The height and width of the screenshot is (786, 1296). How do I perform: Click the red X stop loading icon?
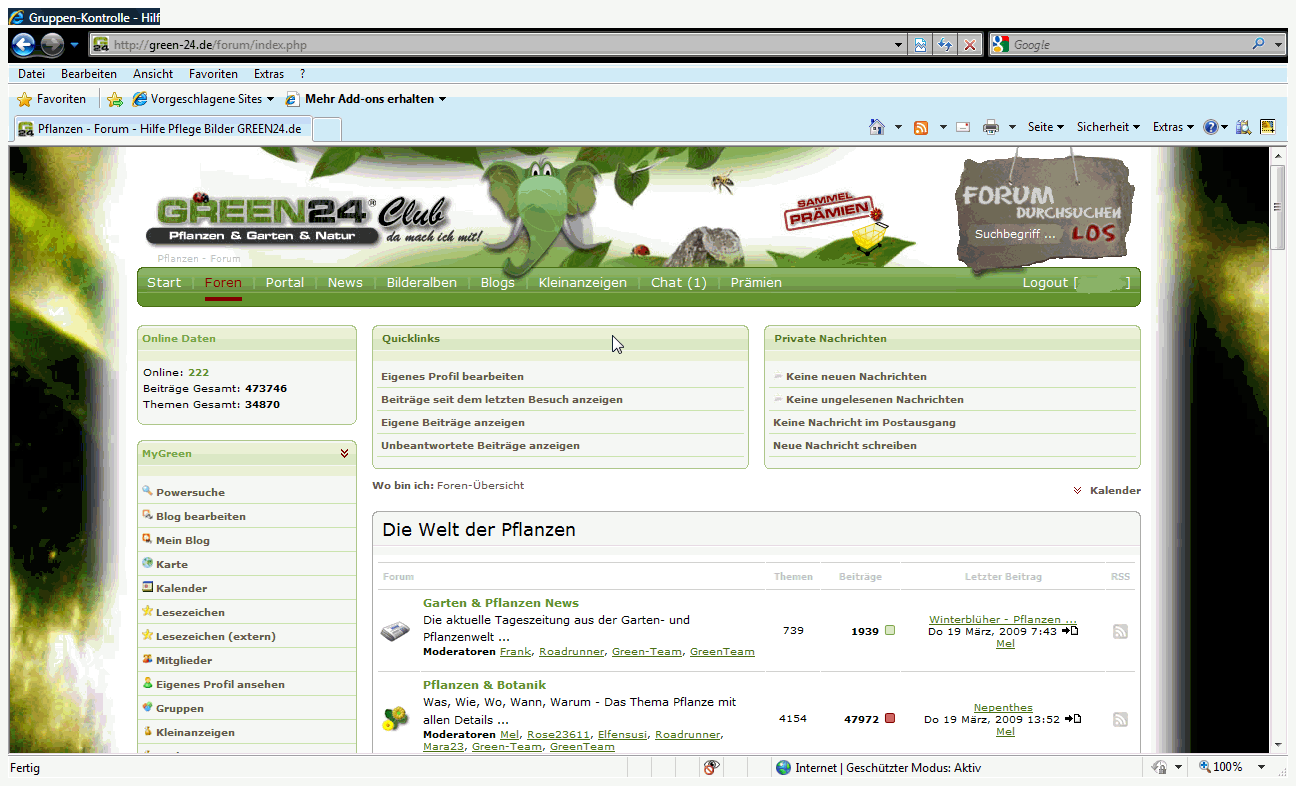pyautogui.click(x=969, y=45)
